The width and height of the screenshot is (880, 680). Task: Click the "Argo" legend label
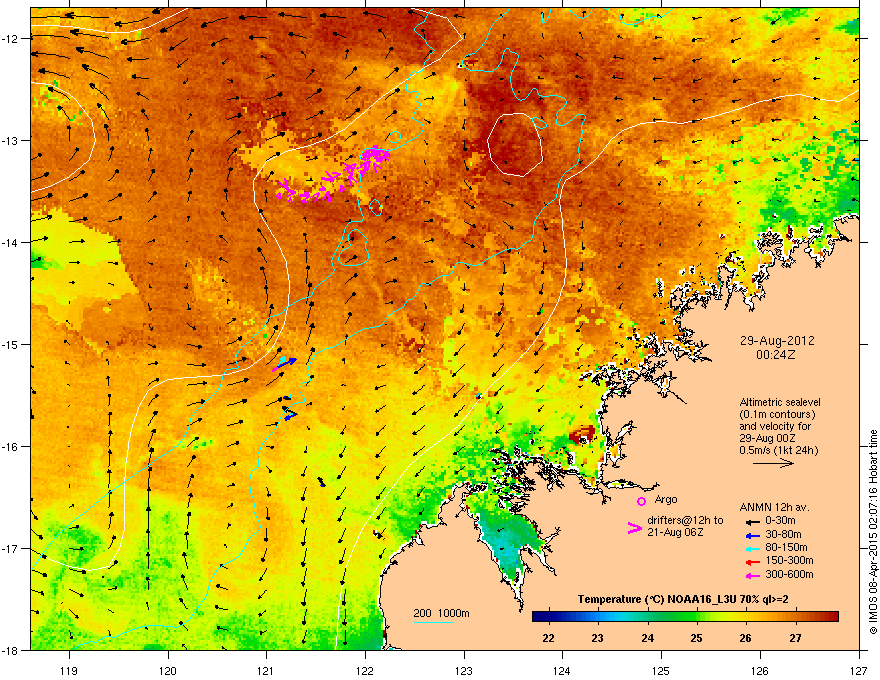[666, 500]
